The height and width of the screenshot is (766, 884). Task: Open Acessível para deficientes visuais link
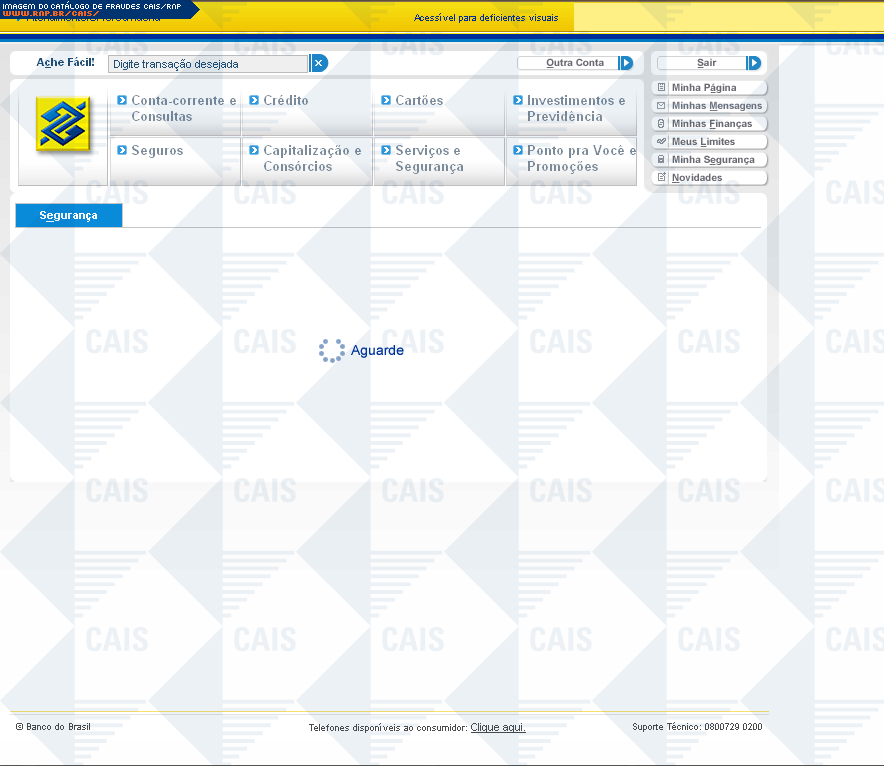coord(486,18)
